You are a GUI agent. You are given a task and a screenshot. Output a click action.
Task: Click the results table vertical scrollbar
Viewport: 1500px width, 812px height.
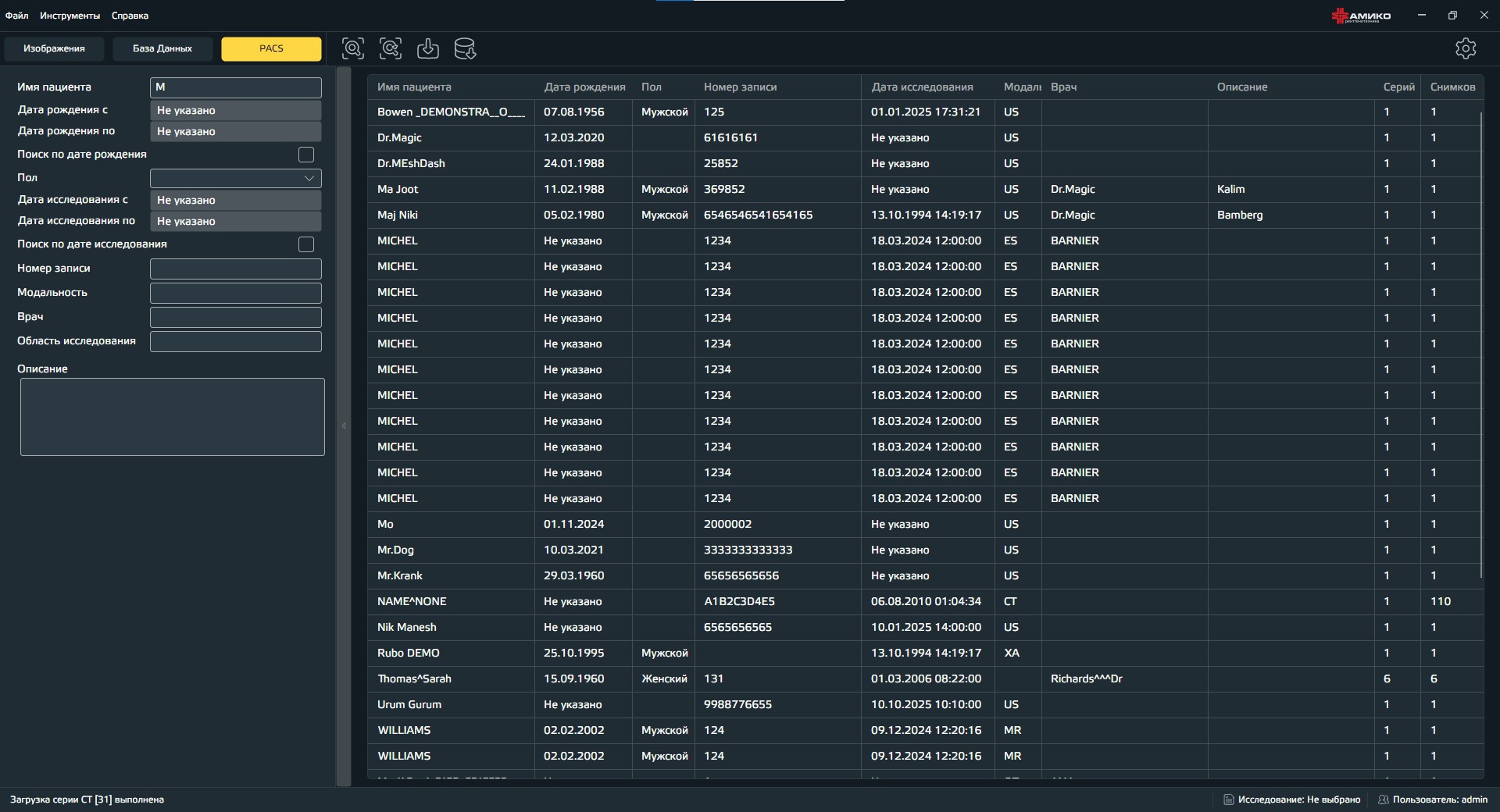1481,344
